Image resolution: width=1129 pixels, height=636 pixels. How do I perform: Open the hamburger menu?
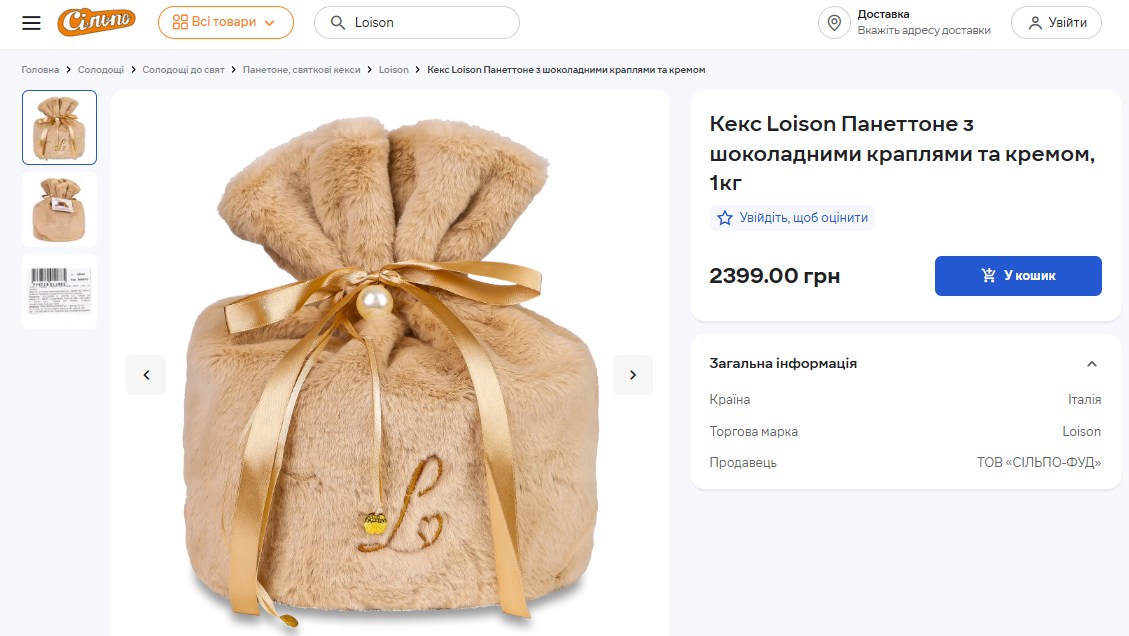tap(31, 22)
